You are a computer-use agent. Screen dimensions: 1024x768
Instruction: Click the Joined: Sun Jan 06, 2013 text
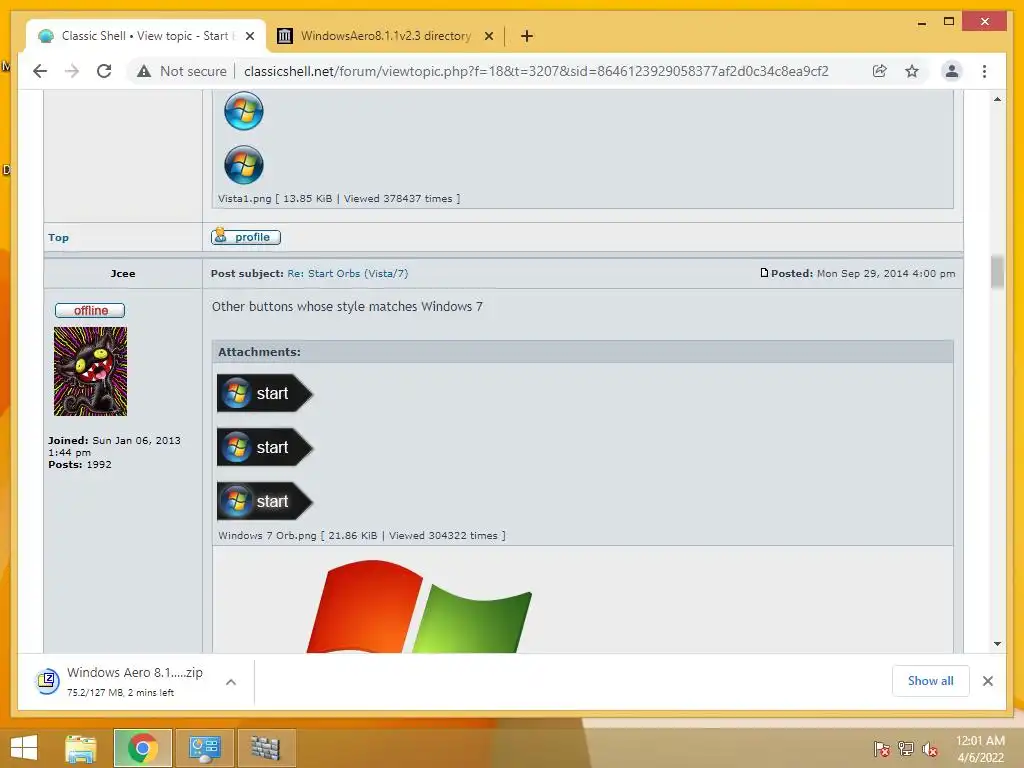point(114,446)
